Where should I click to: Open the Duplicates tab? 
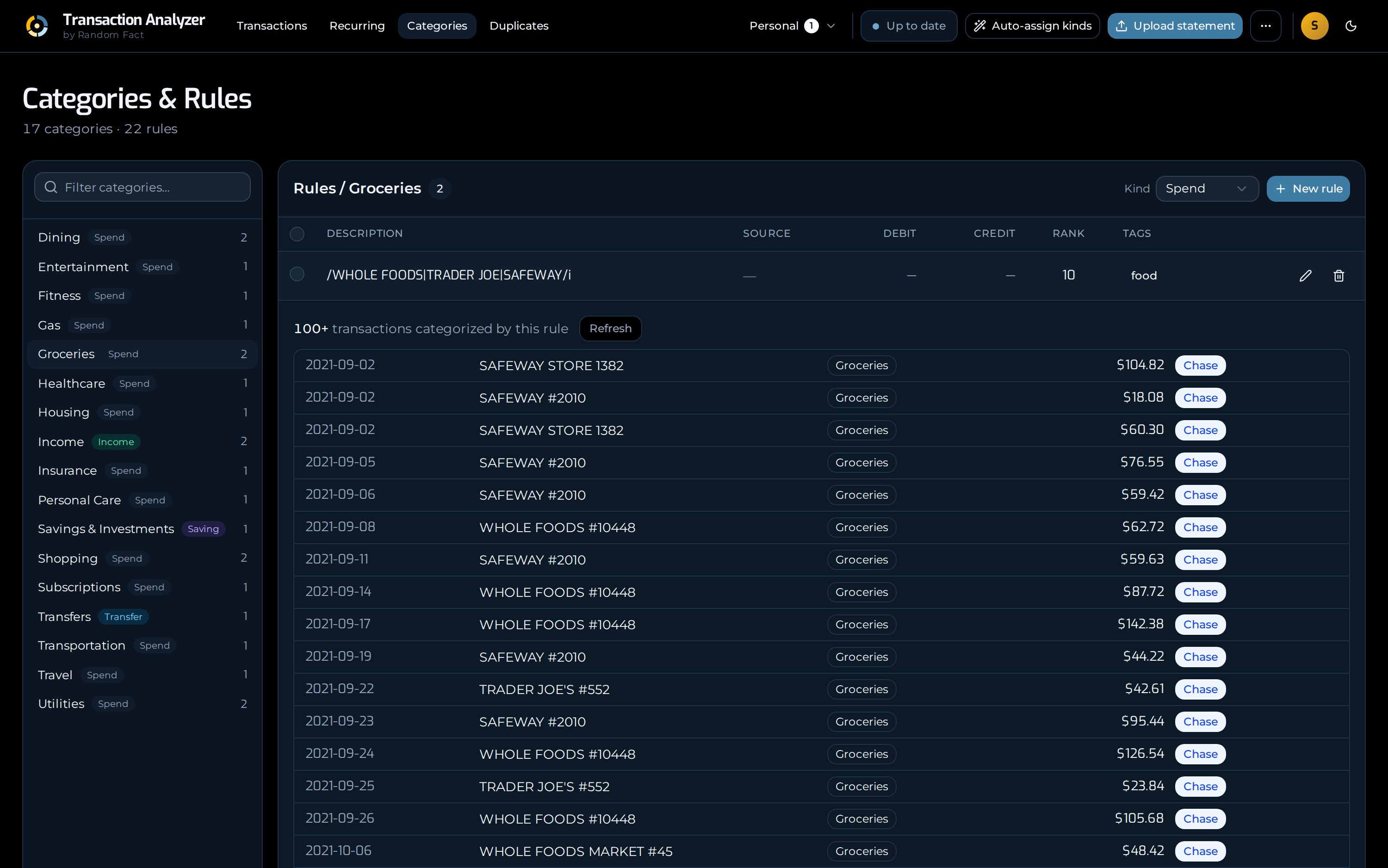click(519, 26)
